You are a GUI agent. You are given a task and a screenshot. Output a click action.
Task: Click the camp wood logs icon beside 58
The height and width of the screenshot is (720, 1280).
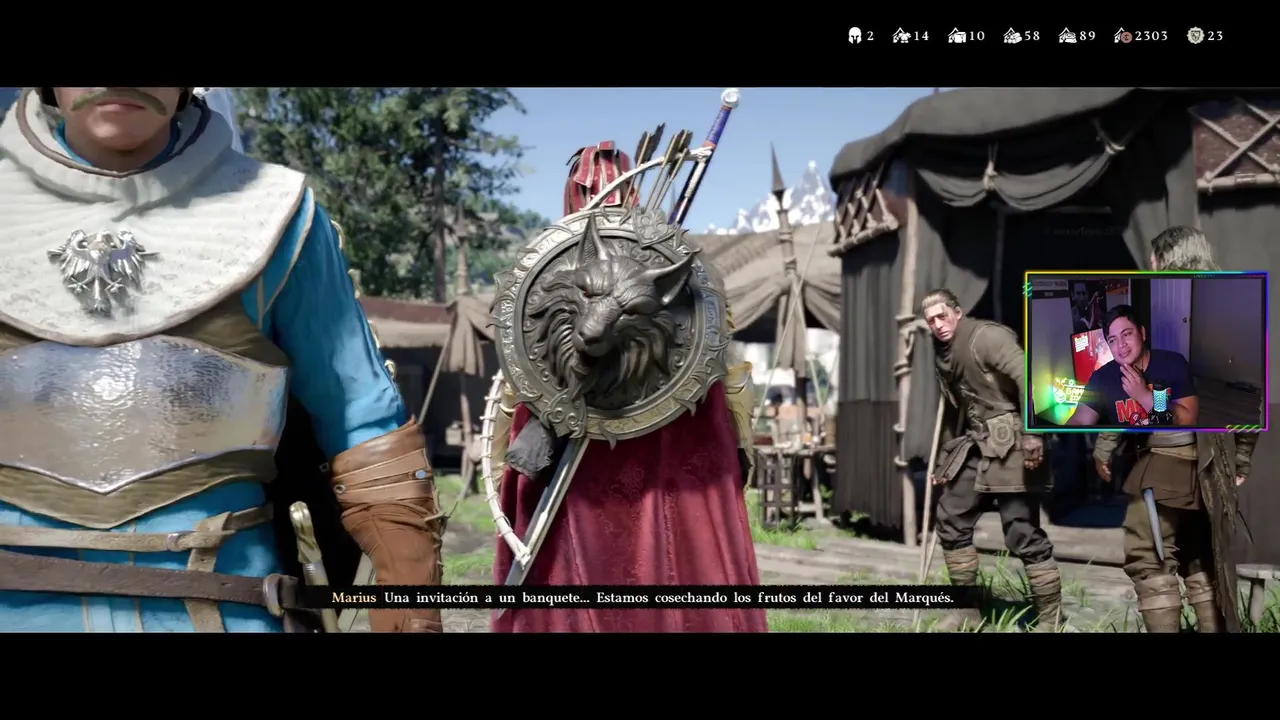[x=1012, y=35]
